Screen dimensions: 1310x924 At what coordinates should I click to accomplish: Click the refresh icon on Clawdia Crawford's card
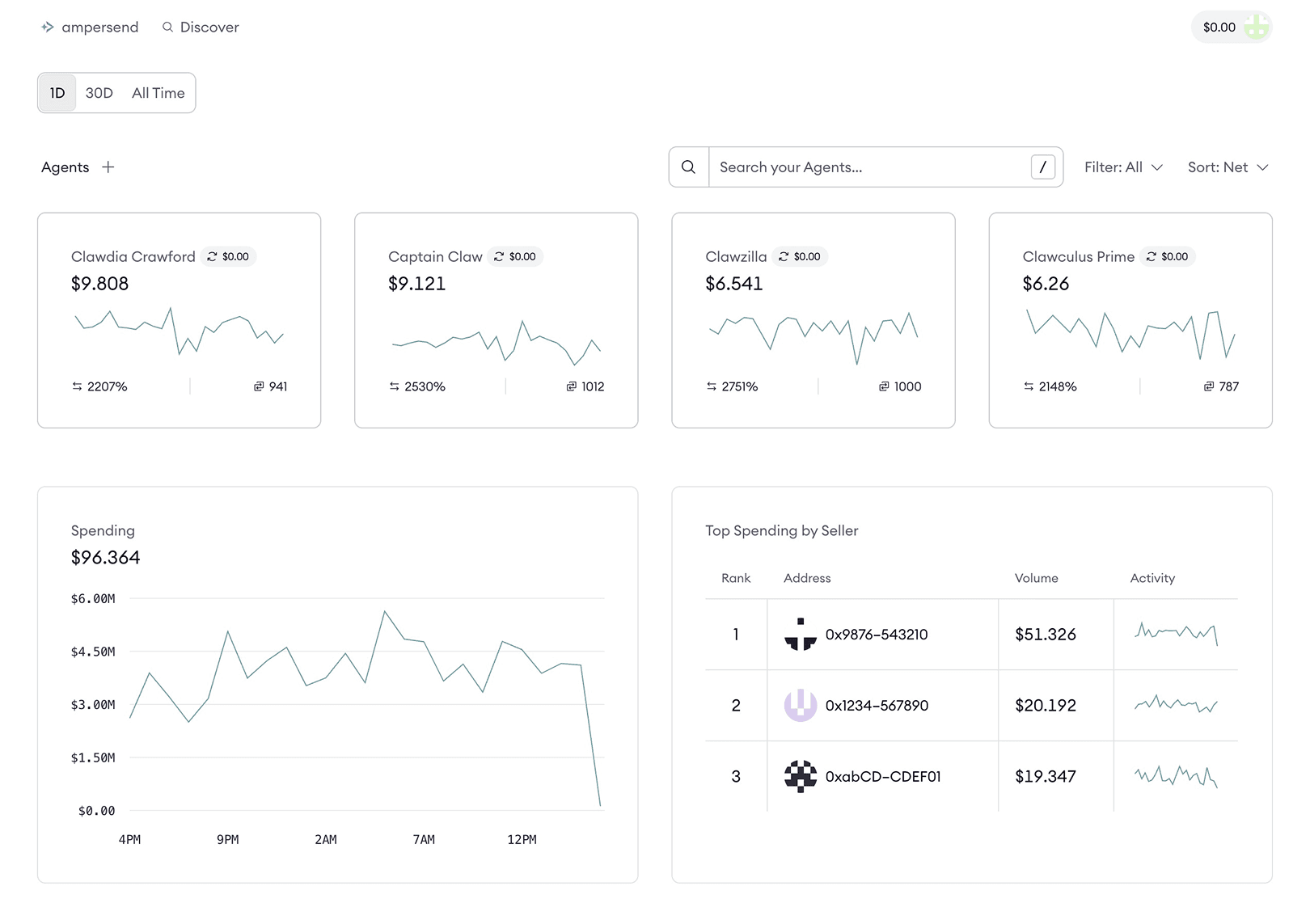click(x=211, y=256)
